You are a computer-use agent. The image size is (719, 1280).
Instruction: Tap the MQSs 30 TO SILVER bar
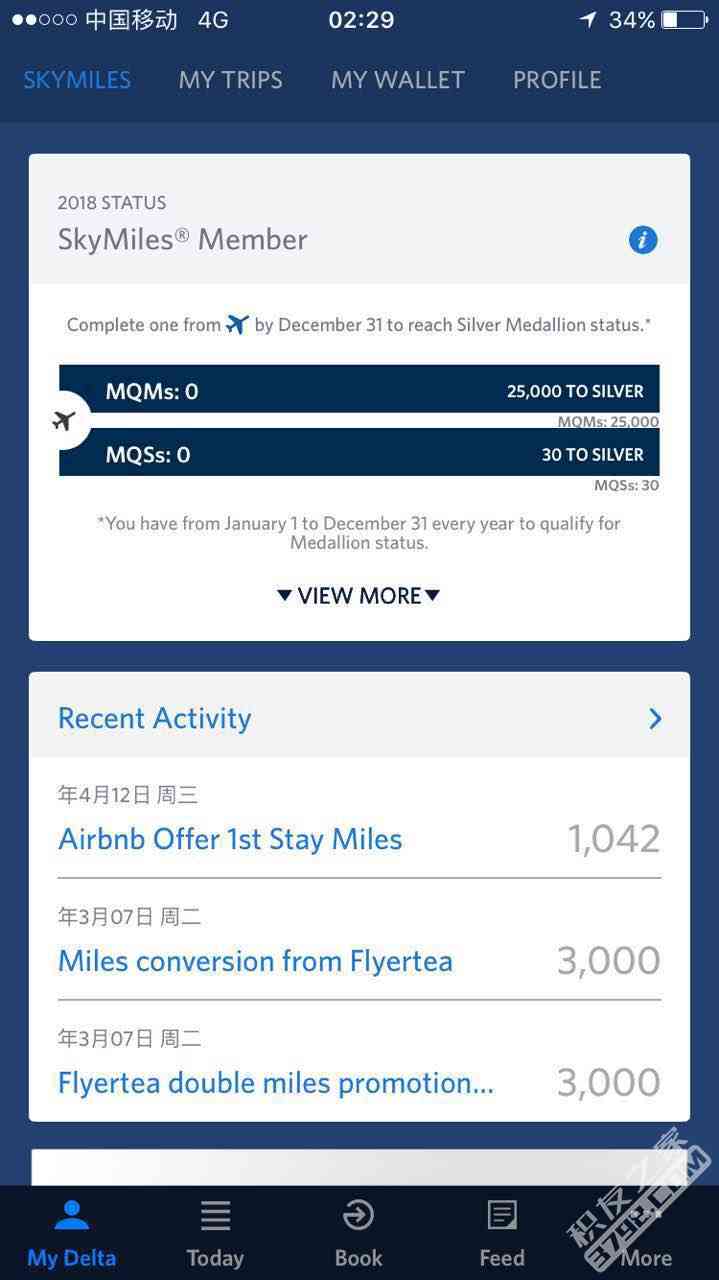click(359, 452)
